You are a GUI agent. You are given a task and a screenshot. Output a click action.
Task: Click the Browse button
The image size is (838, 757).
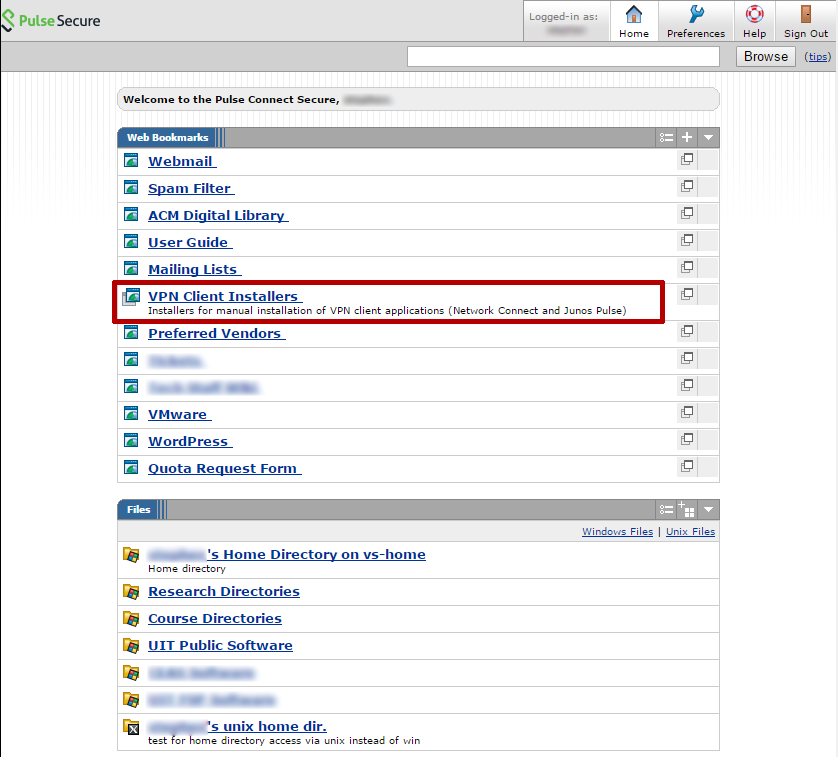point(765,57)
